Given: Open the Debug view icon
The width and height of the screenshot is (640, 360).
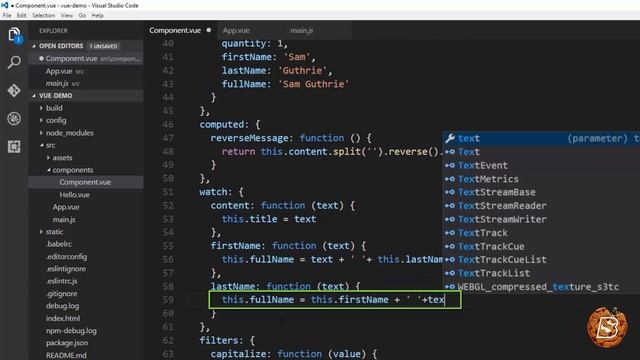Looking at the screenshot, I should coord(14,118).
